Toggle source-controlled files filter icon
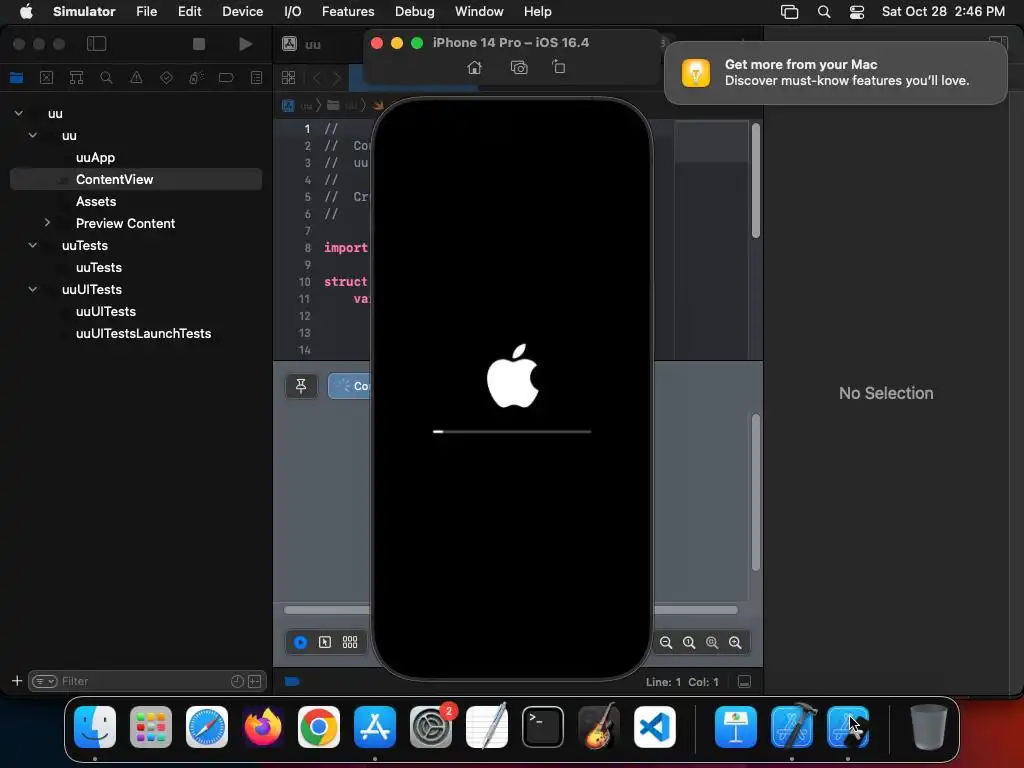The height and width of the screenshot is (768, 1024). tap(255, 681)
